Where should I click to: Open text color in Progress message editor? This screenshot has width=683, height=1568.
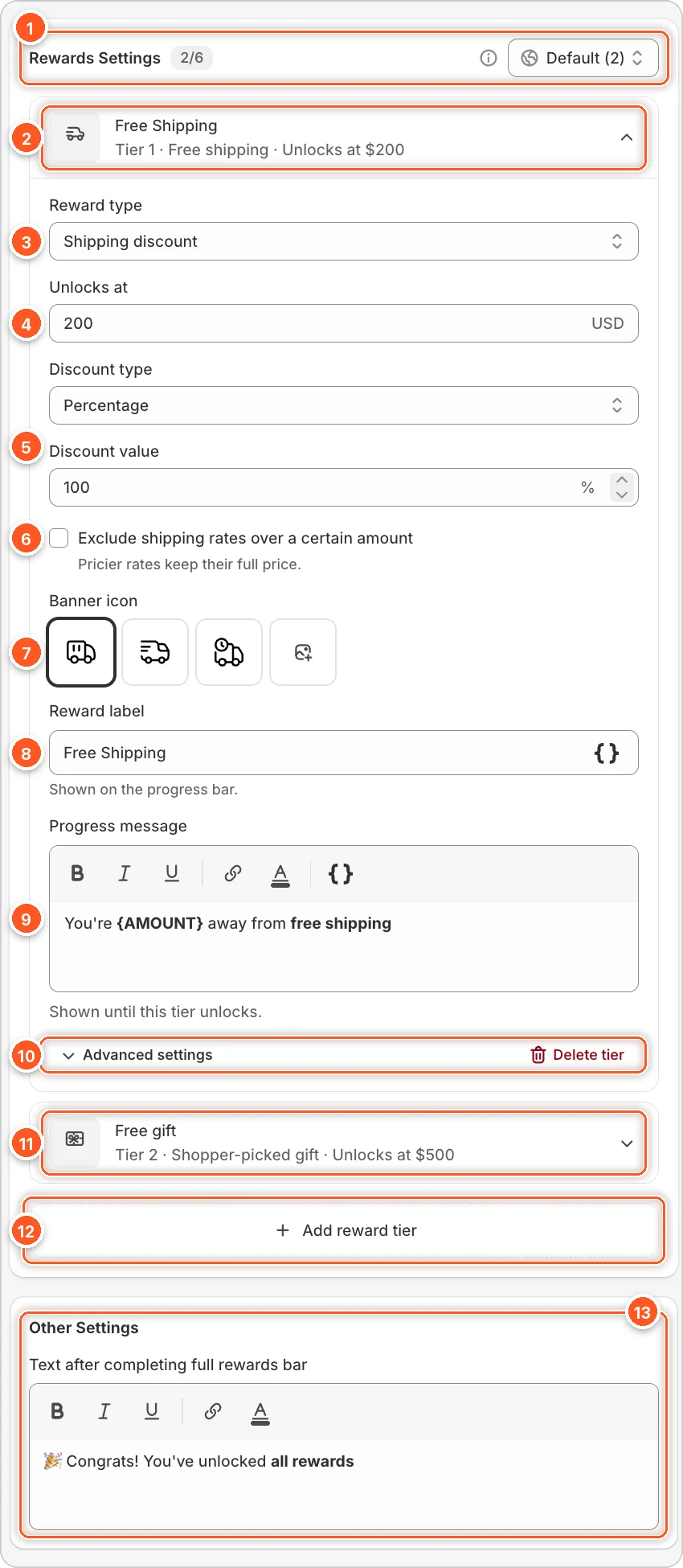[x=280, y=874]
